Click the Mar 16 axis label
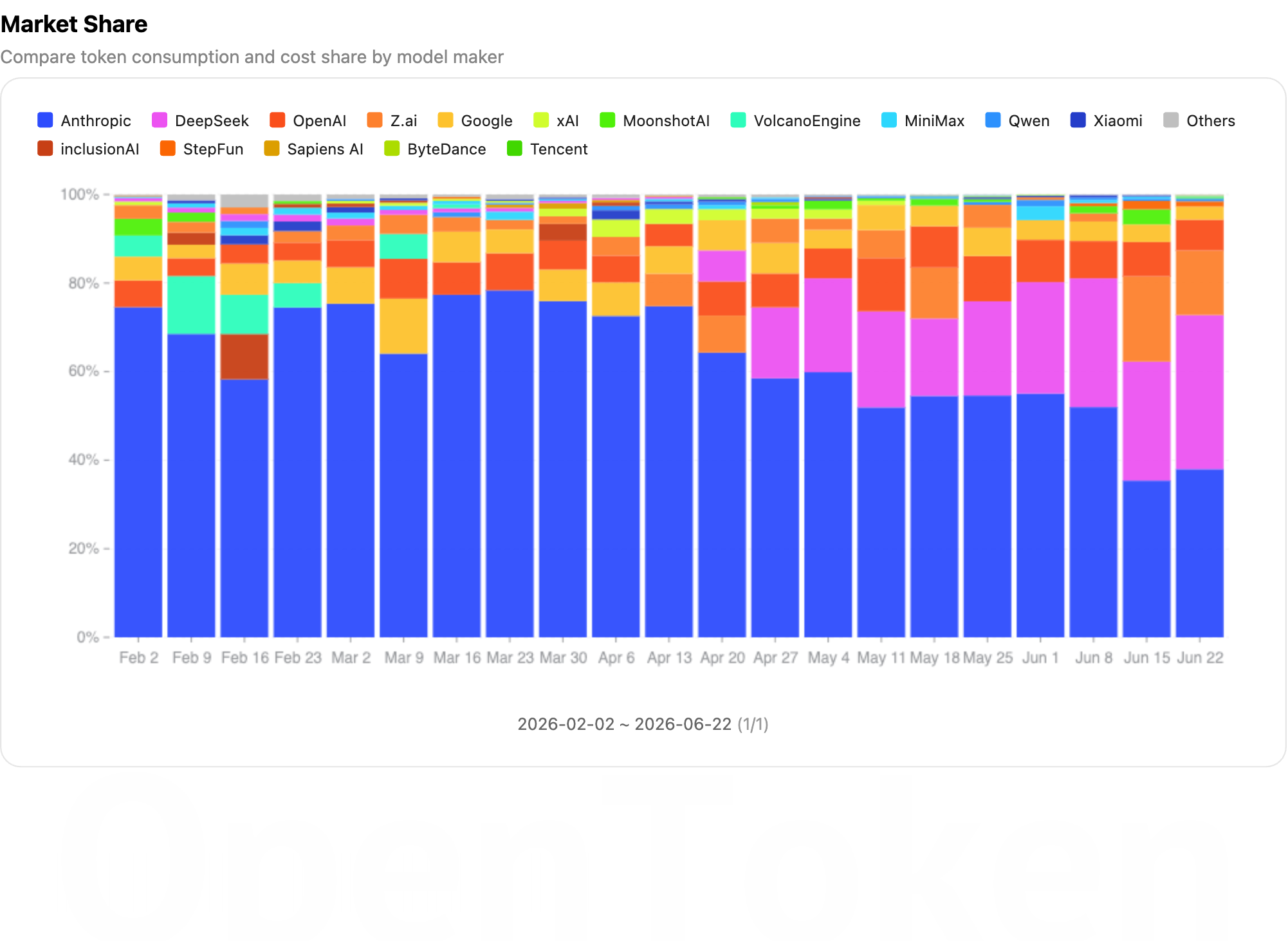The width and height of the screenshot is (1288, 941). (457, 658)
